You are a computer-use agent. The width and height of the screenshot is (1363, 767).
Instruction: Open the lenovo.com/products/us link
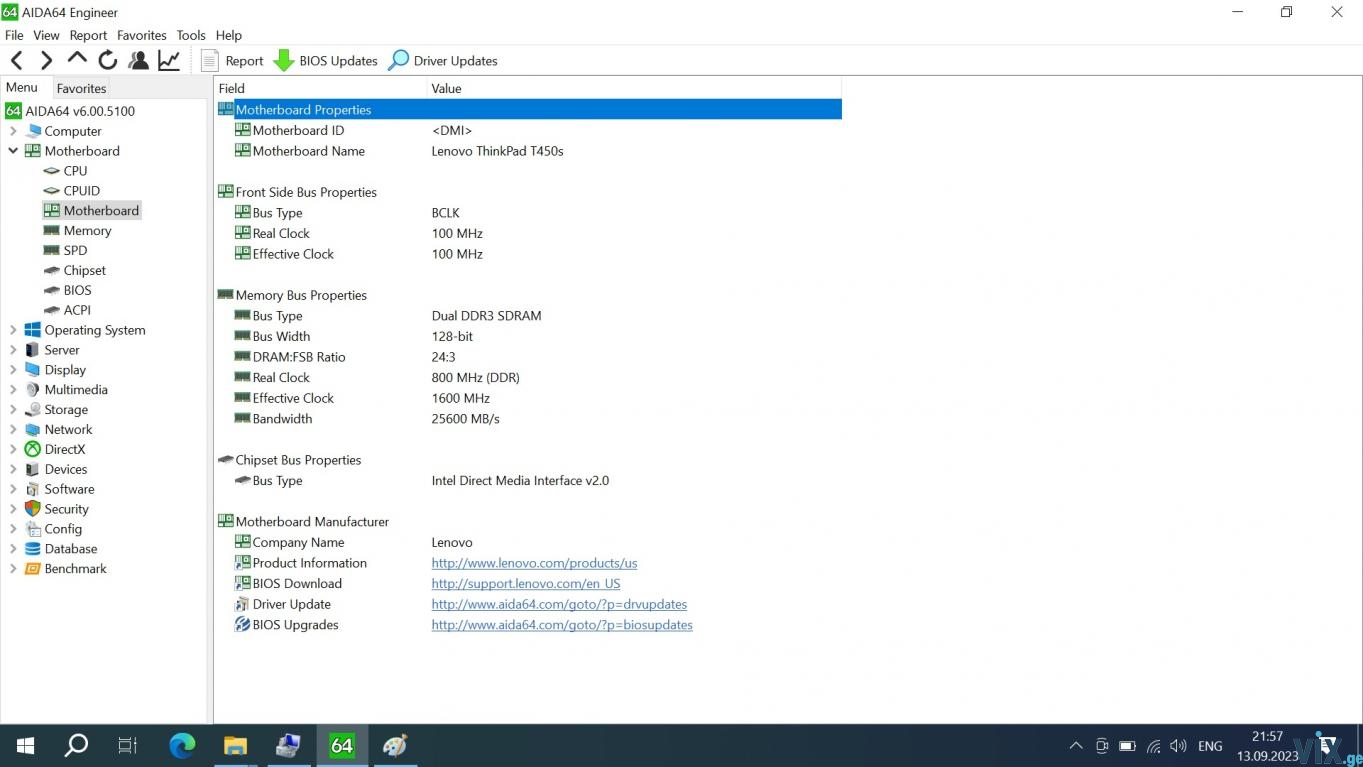[534, 563]
